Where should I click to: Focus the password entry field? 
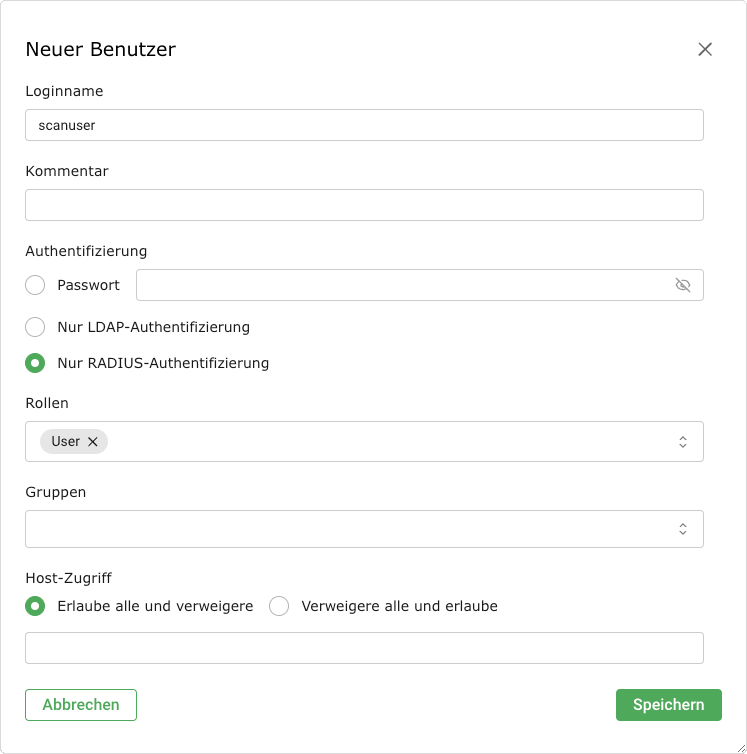coord(400,285)
